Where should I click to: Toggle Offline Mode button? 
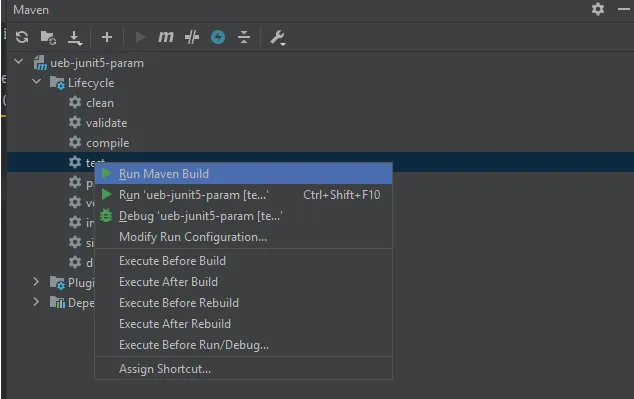point(218,37)
